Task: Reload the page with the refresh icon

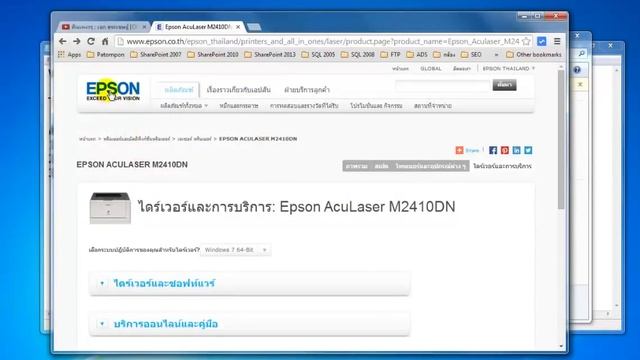Action: (91, 41)
